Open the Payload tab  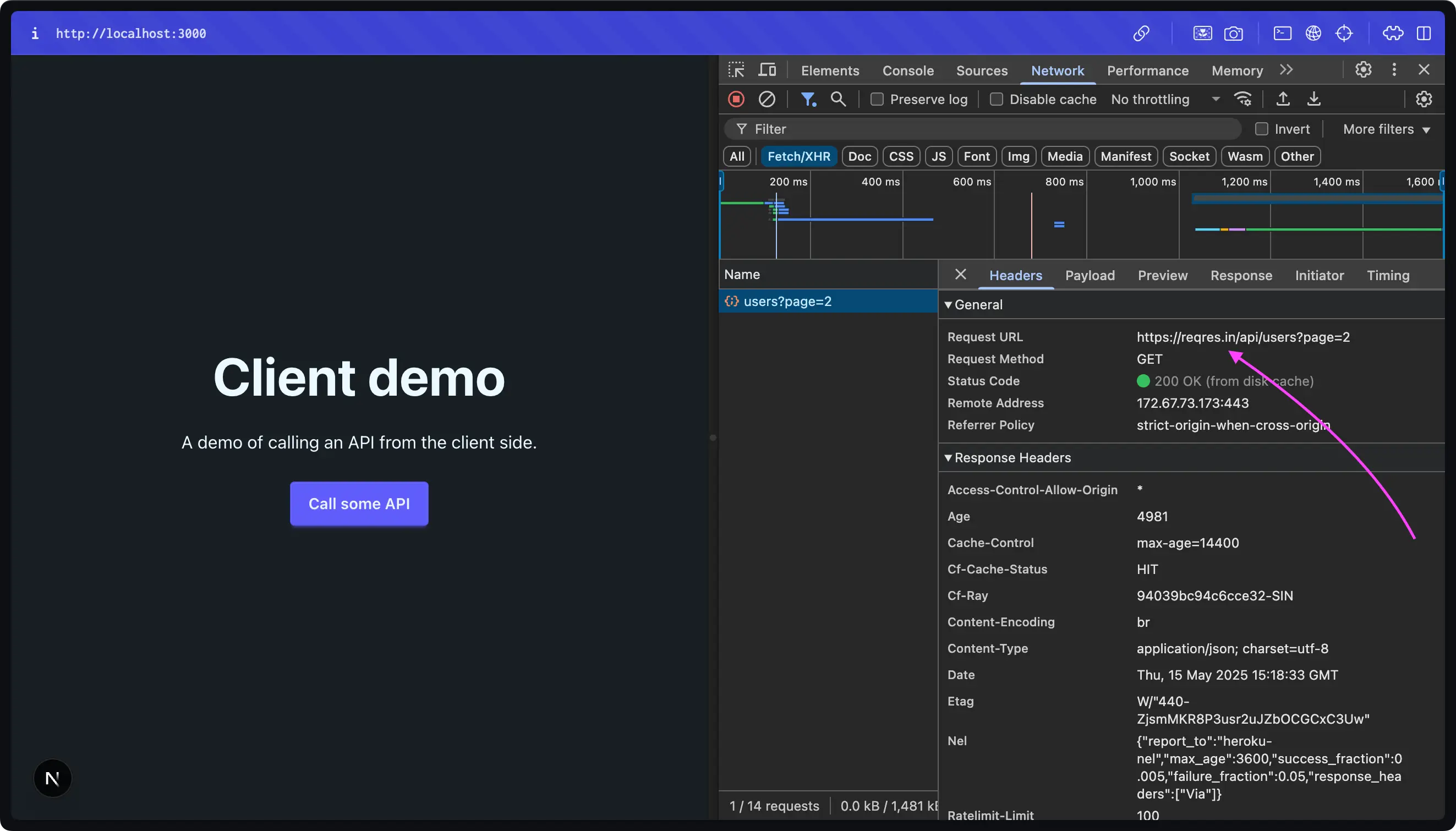1090,275
